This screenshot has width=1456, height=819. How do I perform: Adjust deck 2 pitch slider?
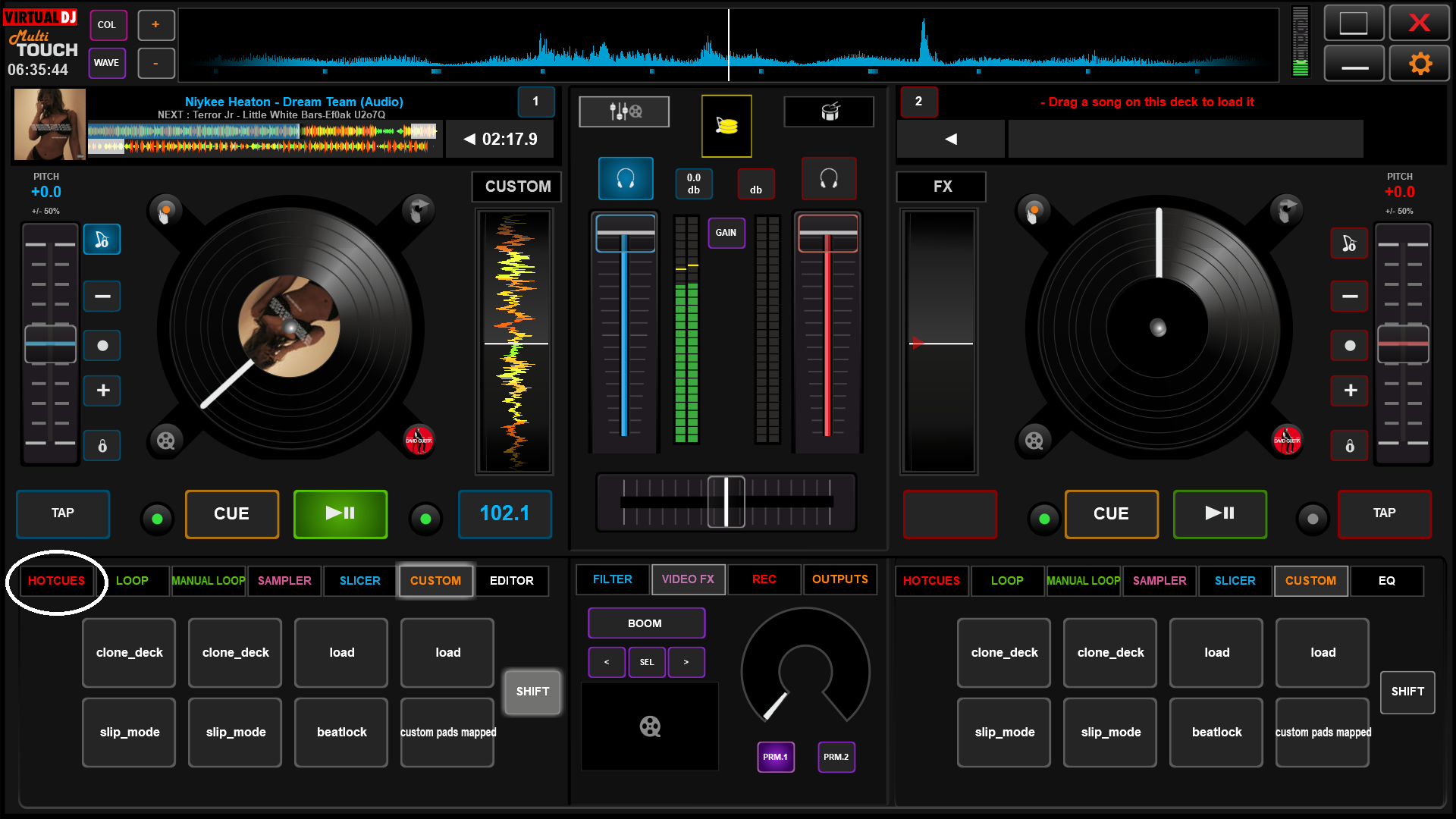pyautogui.click(x=1404, y=344)
